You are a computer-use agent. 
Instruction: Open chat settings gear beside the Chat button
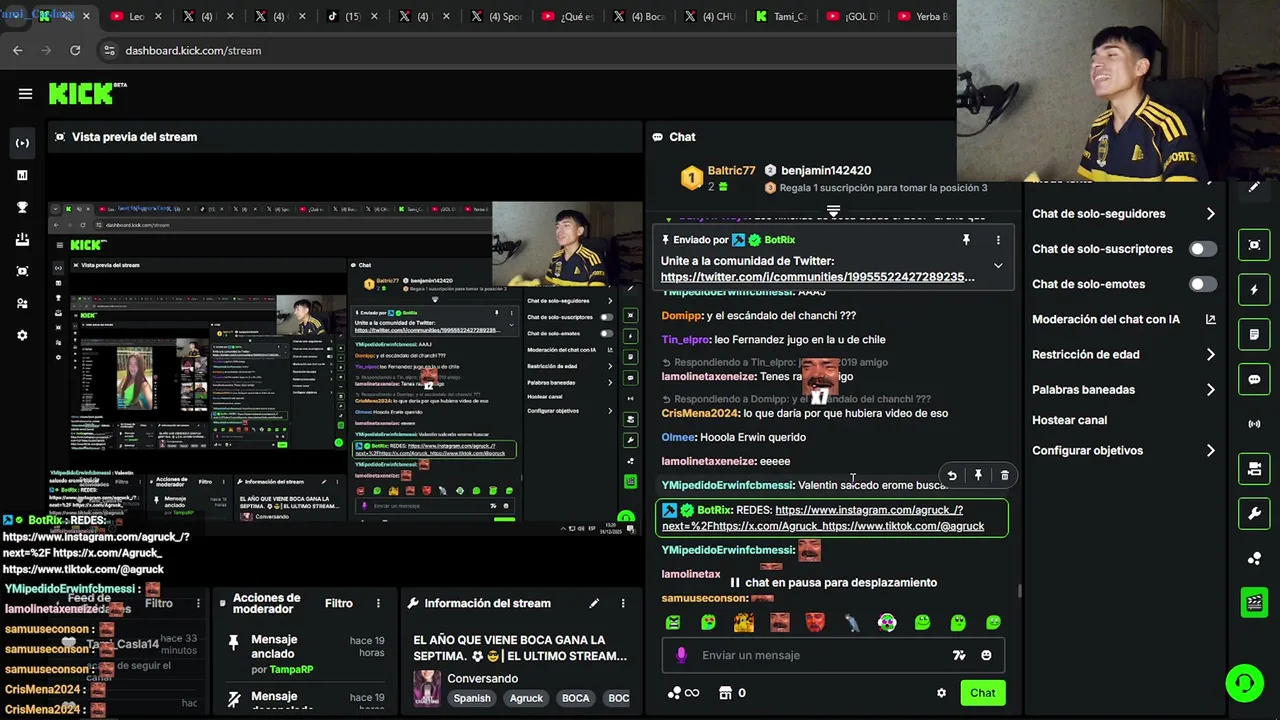point(941,693)
